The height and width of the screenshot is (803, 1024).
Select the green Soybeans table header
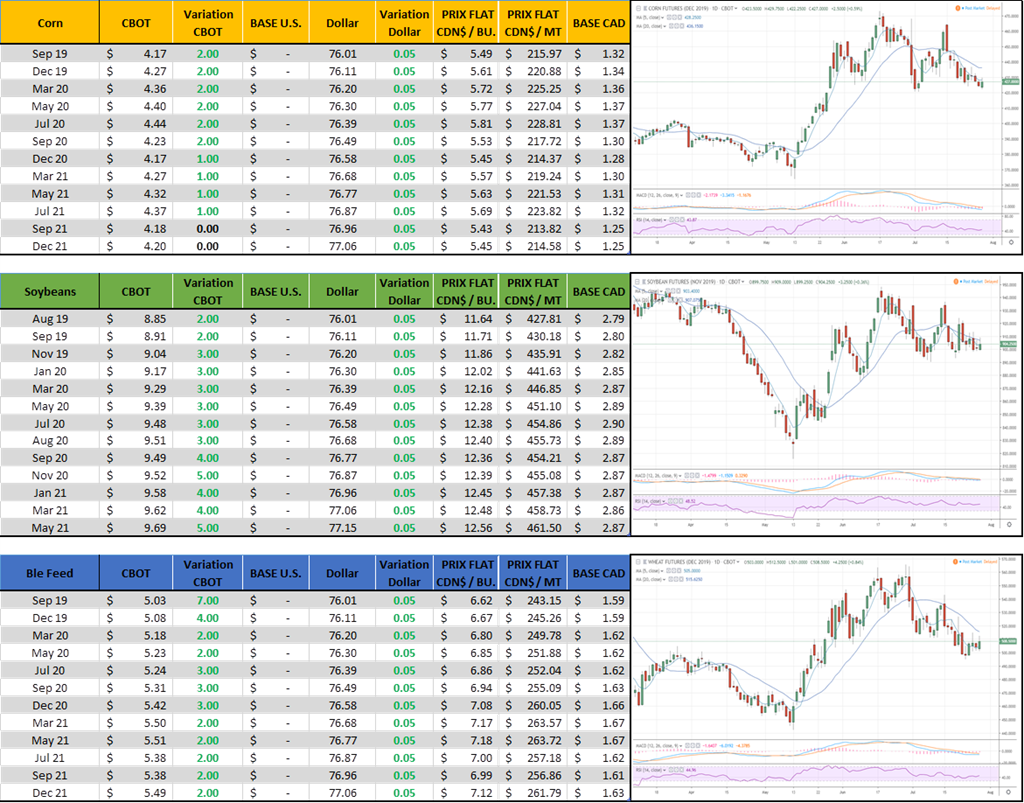point(50,291)
